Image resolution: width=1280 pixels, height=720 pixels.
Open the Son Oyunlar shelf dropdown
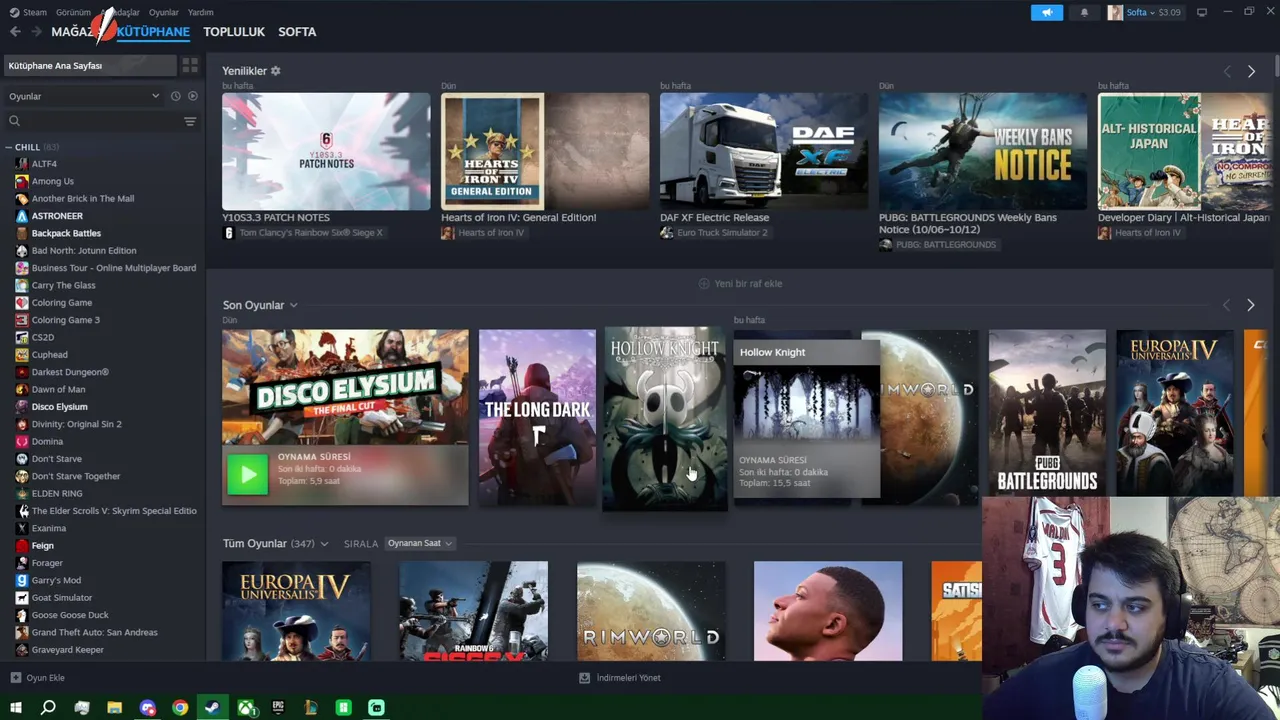293,305
